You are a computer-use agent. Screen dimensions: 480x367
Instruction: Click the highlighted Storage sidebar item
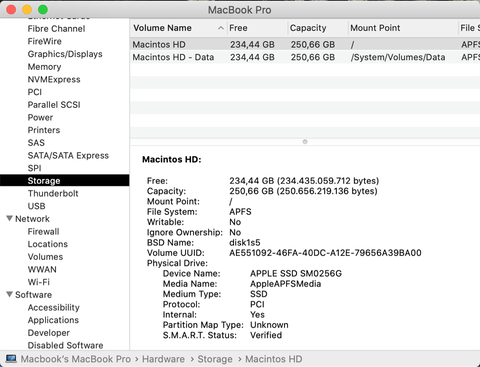(x=65, y=180)
